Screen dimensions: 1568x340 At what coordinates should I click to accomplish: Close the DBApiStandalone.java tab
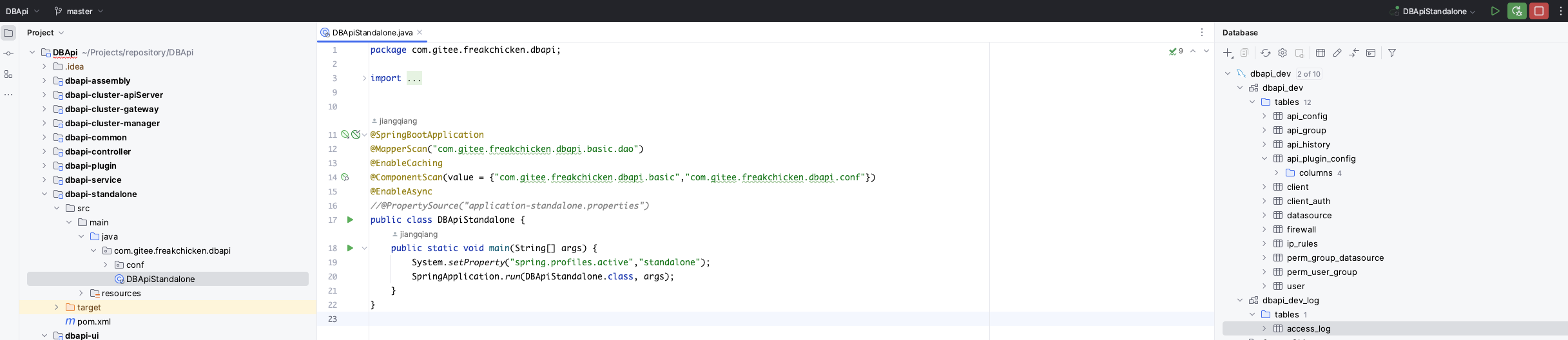(x=420, y=32)
